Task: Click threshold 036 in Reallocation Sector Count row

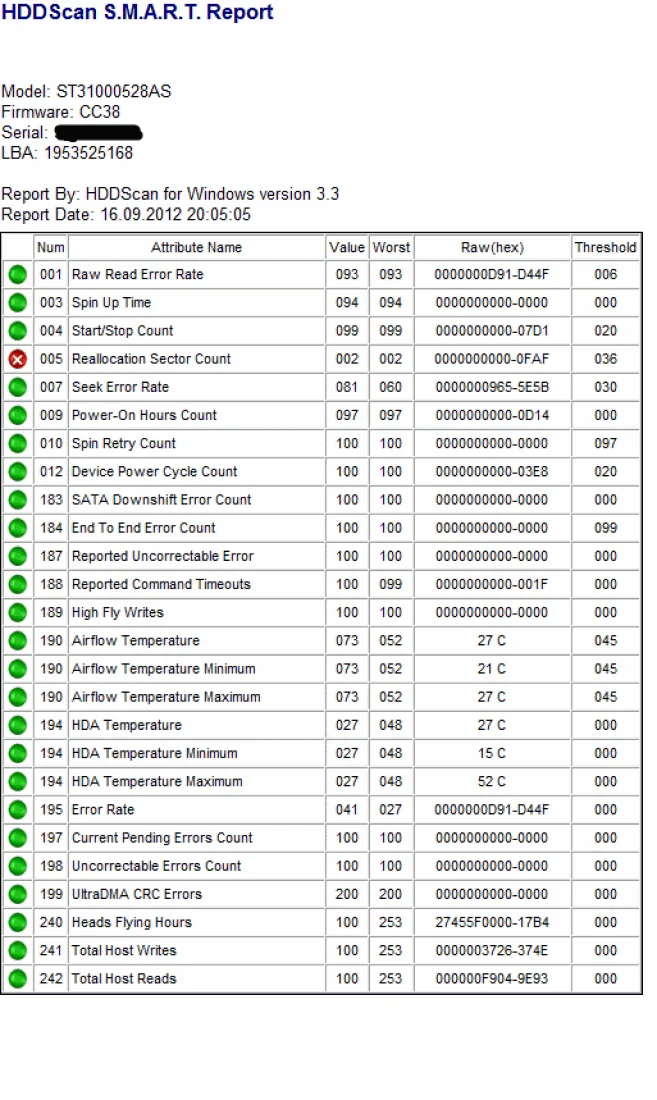Action: click(606, 358)
